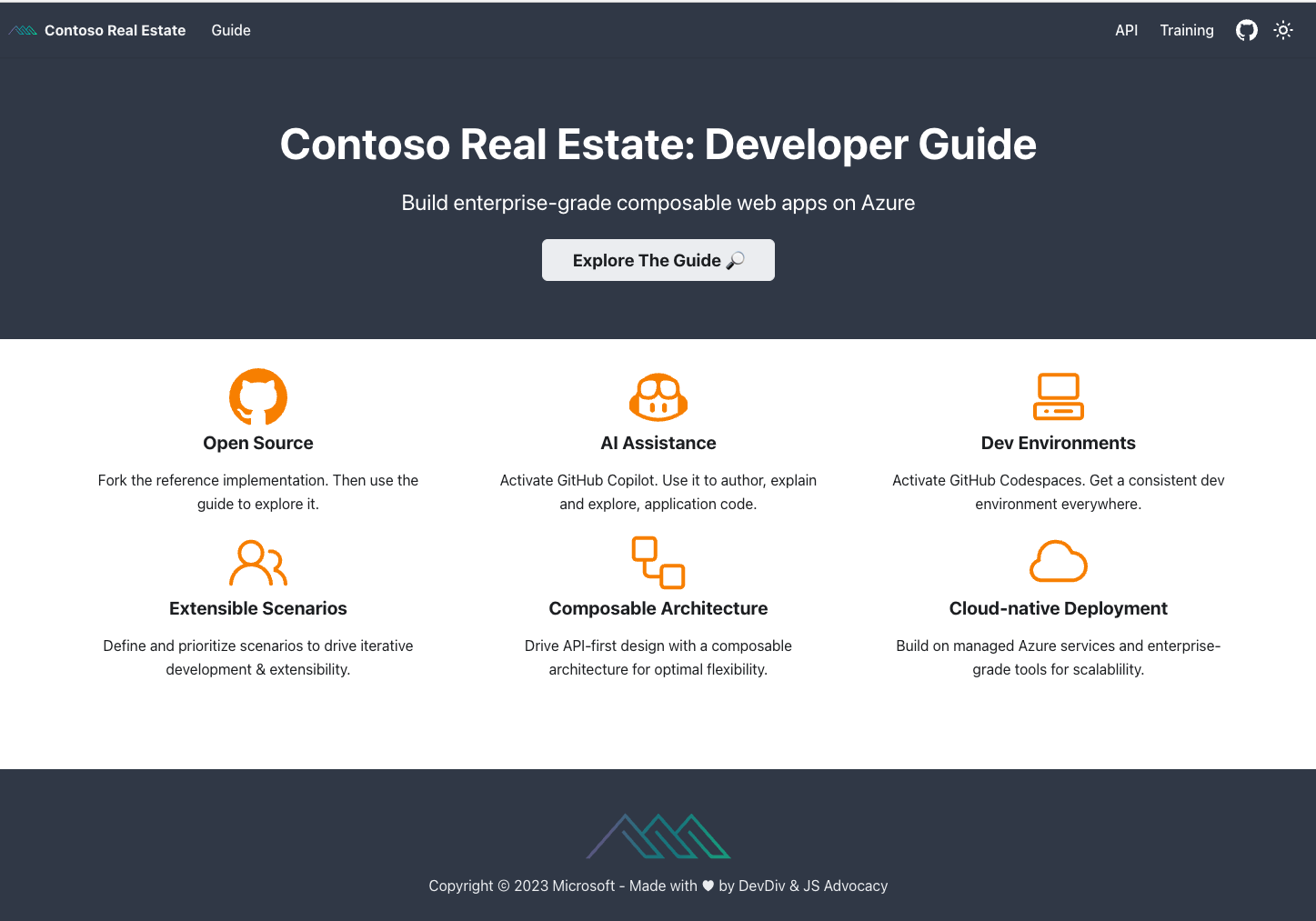Open the Training navbar link
The height and width of the screenshot is (921, 1316).
tap(1187, 30)
